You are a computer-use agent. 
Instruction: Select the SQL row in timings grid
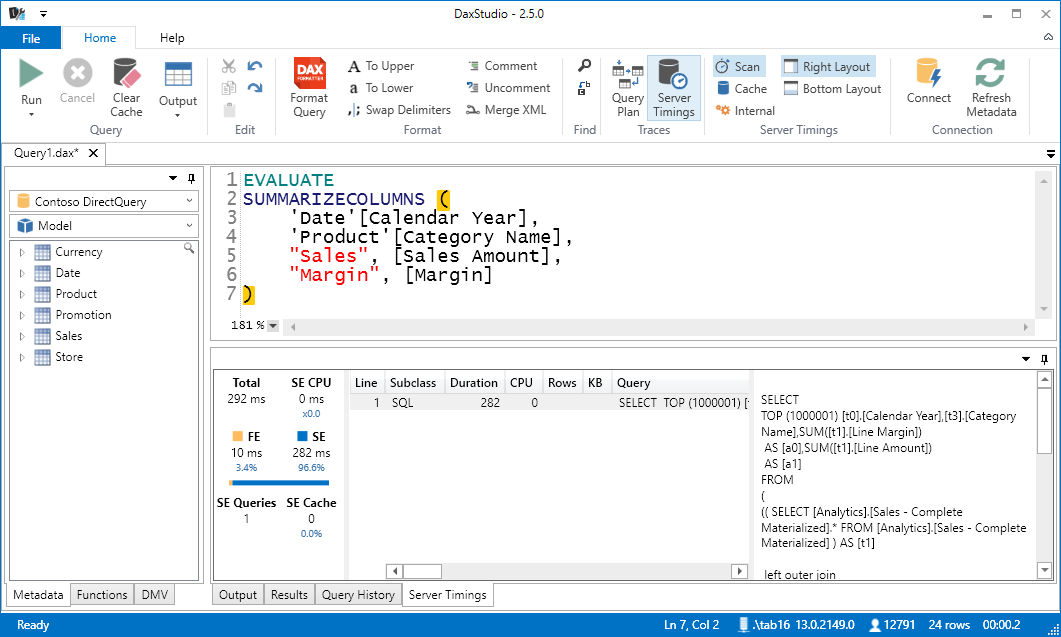point(549,403)
